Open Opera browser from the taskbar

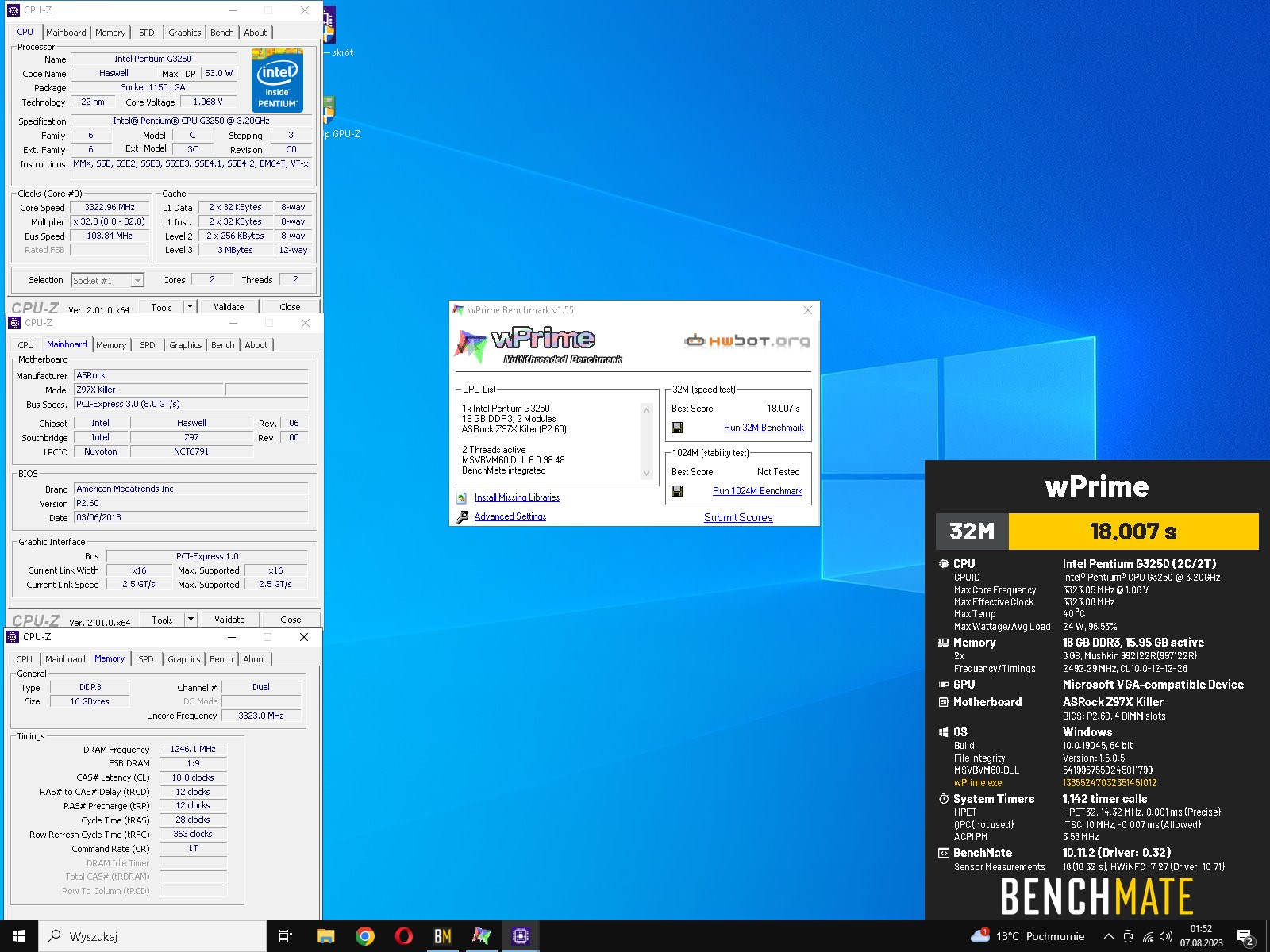coord(403,936)
